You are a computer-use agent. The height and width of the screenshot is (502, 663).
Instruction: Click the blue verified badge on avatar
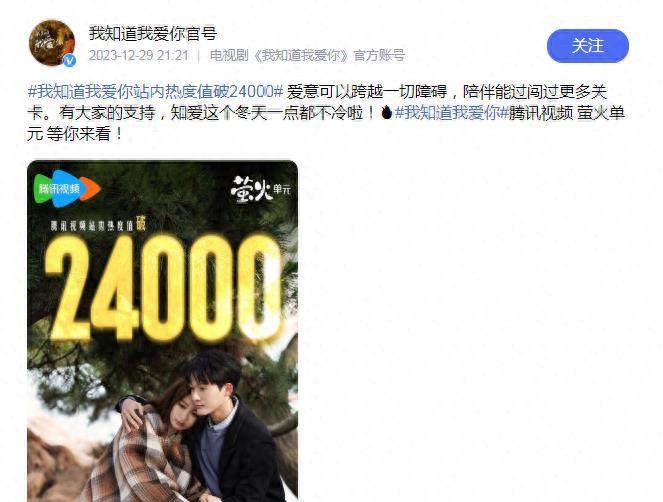point(69,61)
